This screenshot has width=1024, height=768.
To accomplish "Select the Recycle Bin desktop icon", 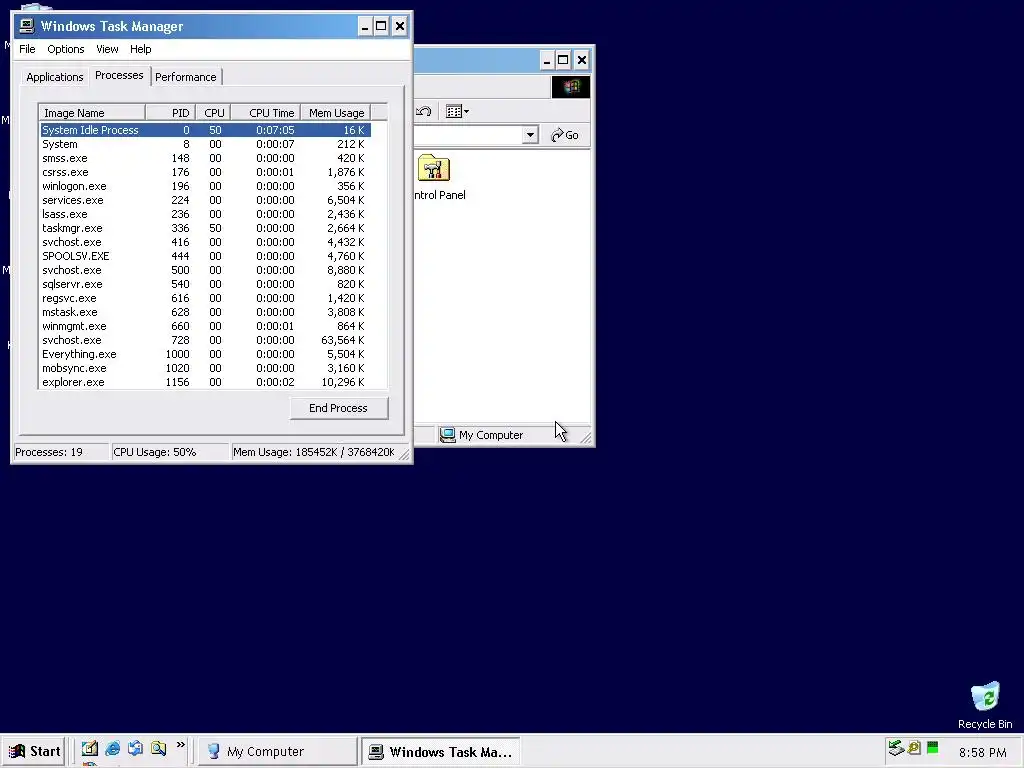I will [x=985, y=705].
